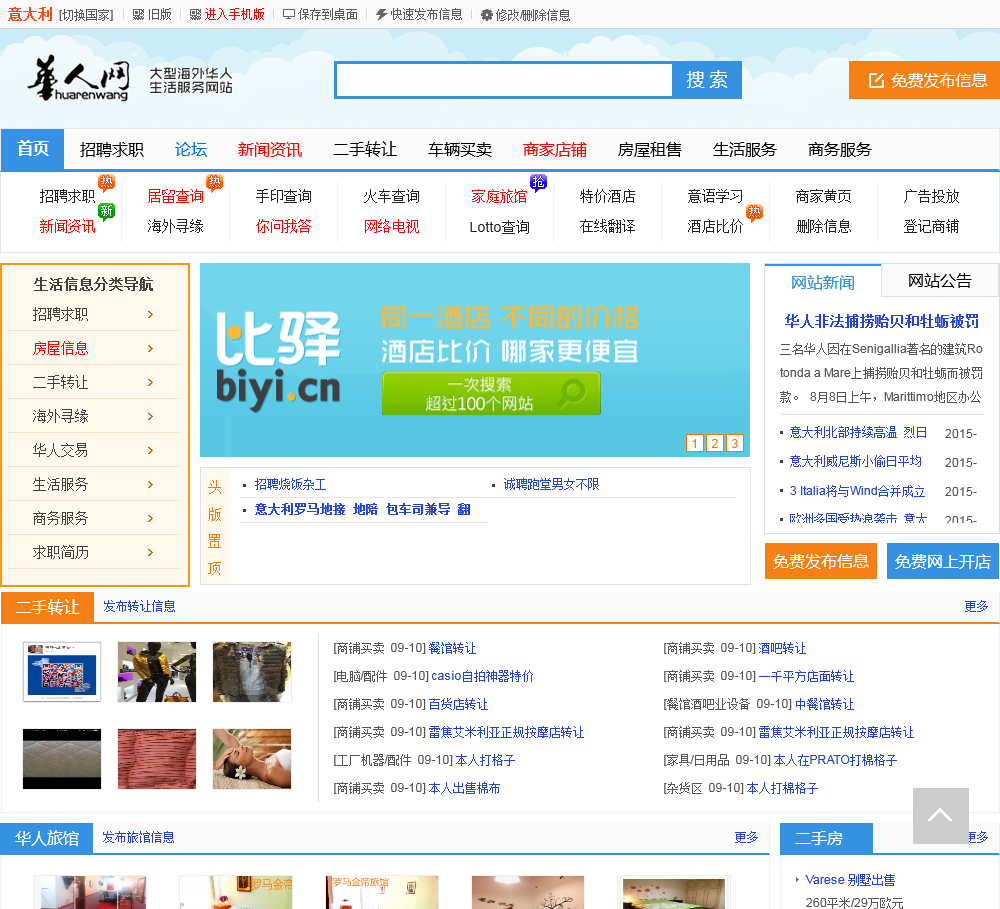Screen dimensions: 1000x909
Task: Open 发布转让信息 link
Action: click(x=139, y=606)
